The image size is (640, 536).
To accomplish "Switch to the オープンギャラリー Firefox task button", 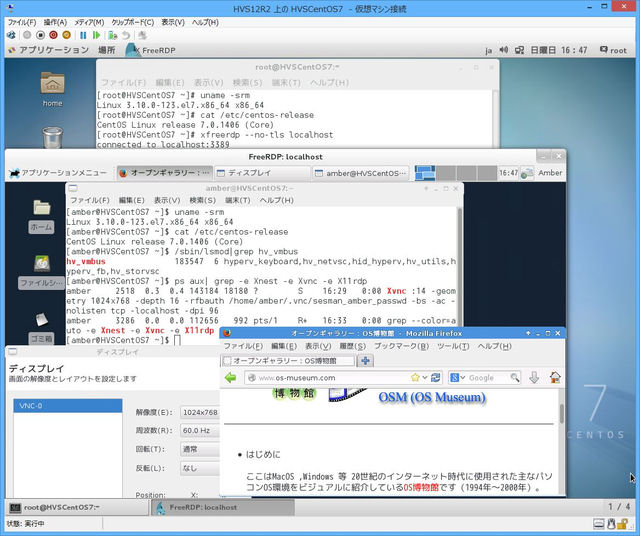I will coord(164,173).
